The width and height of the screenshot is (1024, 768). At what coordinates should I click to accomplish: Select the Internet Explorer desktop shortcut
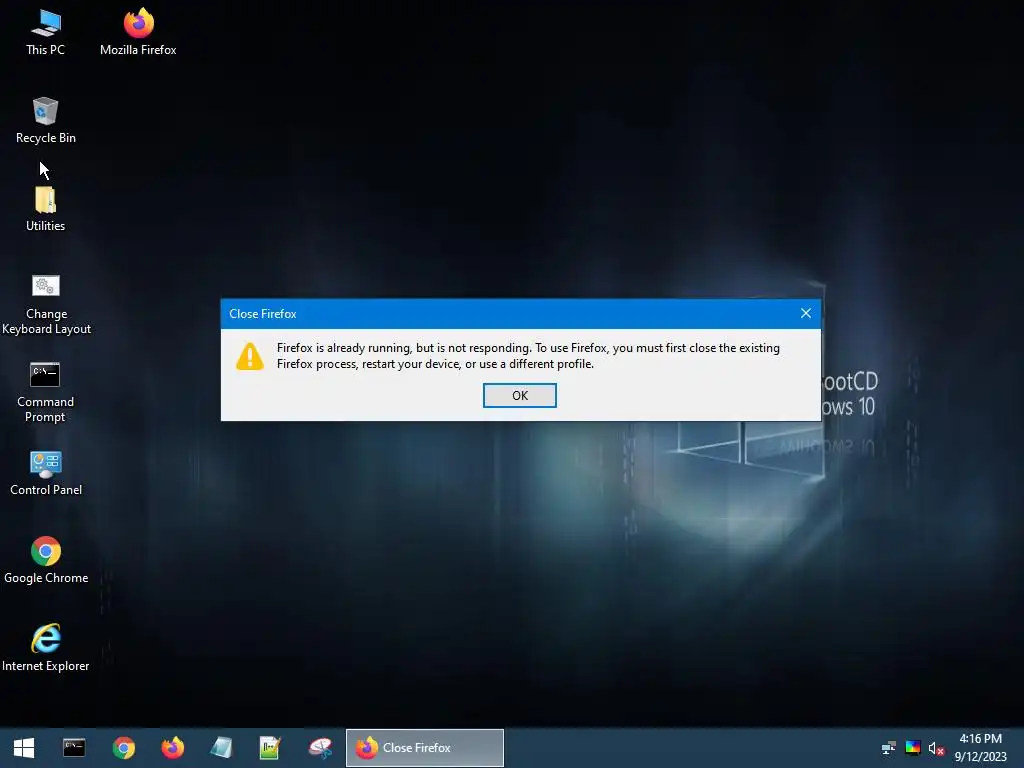(x=46, y=648)
